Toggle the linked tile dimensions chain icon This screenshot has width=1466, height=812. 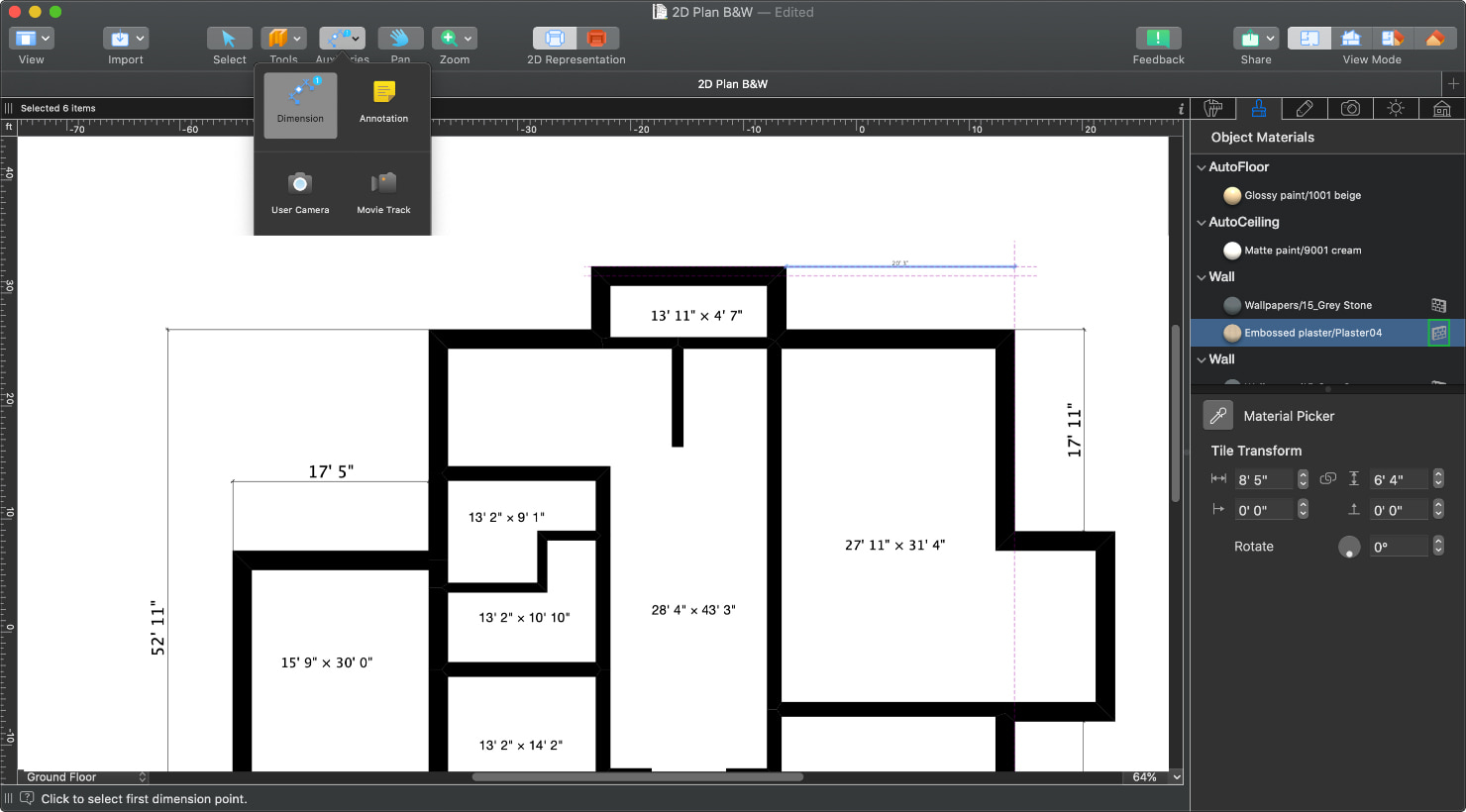pyautogui.click(x=1328, y=478)
